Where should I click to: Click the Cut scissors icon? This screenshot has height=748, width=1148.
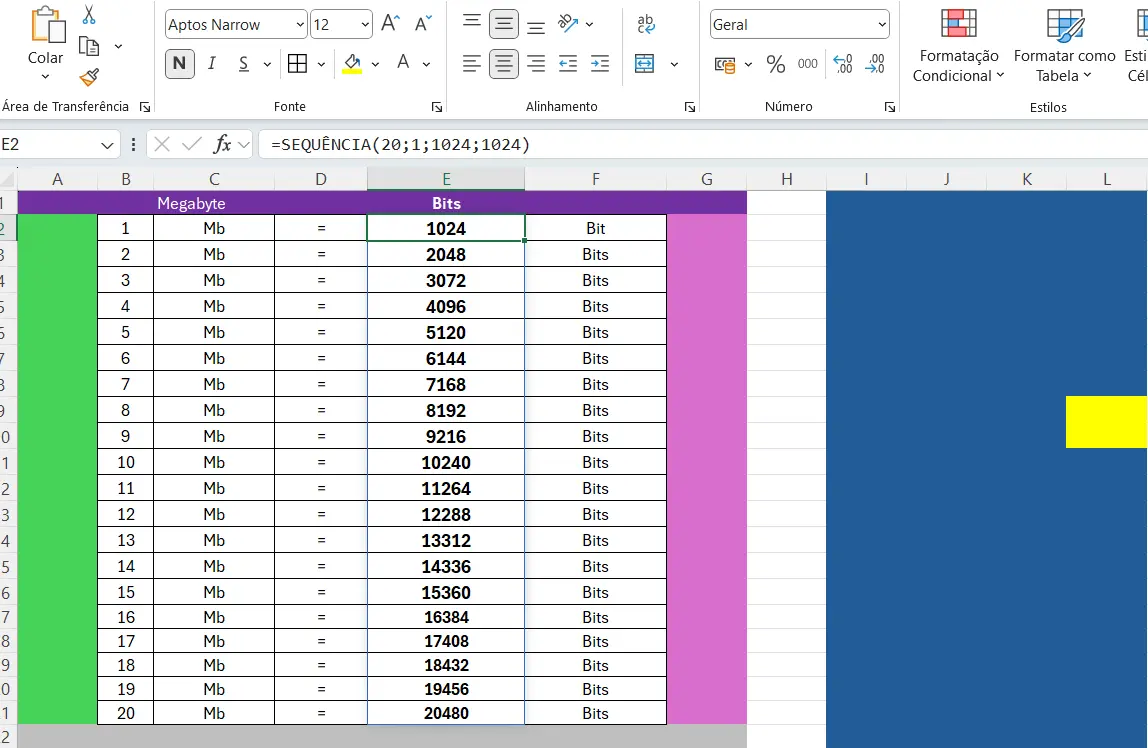point(89,15)
